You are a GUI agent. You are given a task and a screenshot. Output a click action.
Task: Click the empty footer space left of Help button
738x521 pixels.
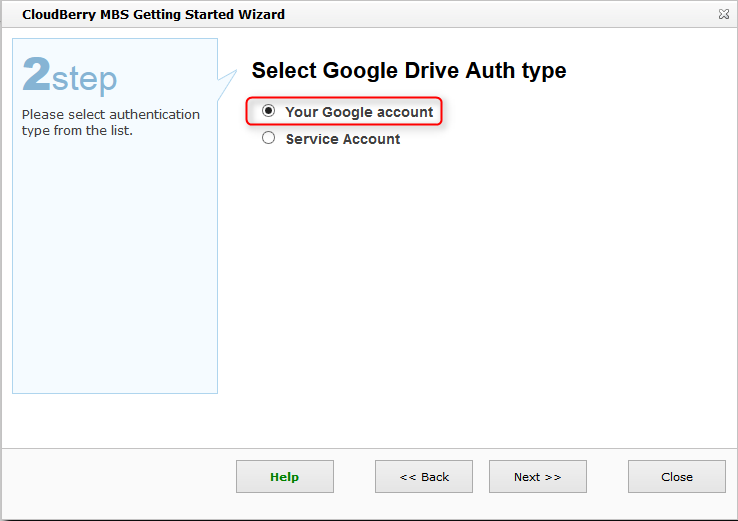click(120, 477)
